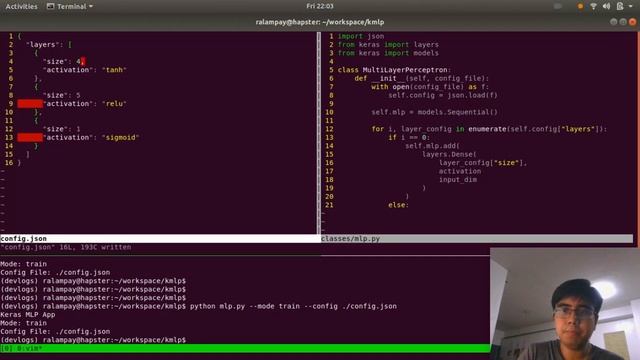Click the for i, layer_config in enumerate line
The width and height of the screenshot is (640, 360).
[489, 129]
